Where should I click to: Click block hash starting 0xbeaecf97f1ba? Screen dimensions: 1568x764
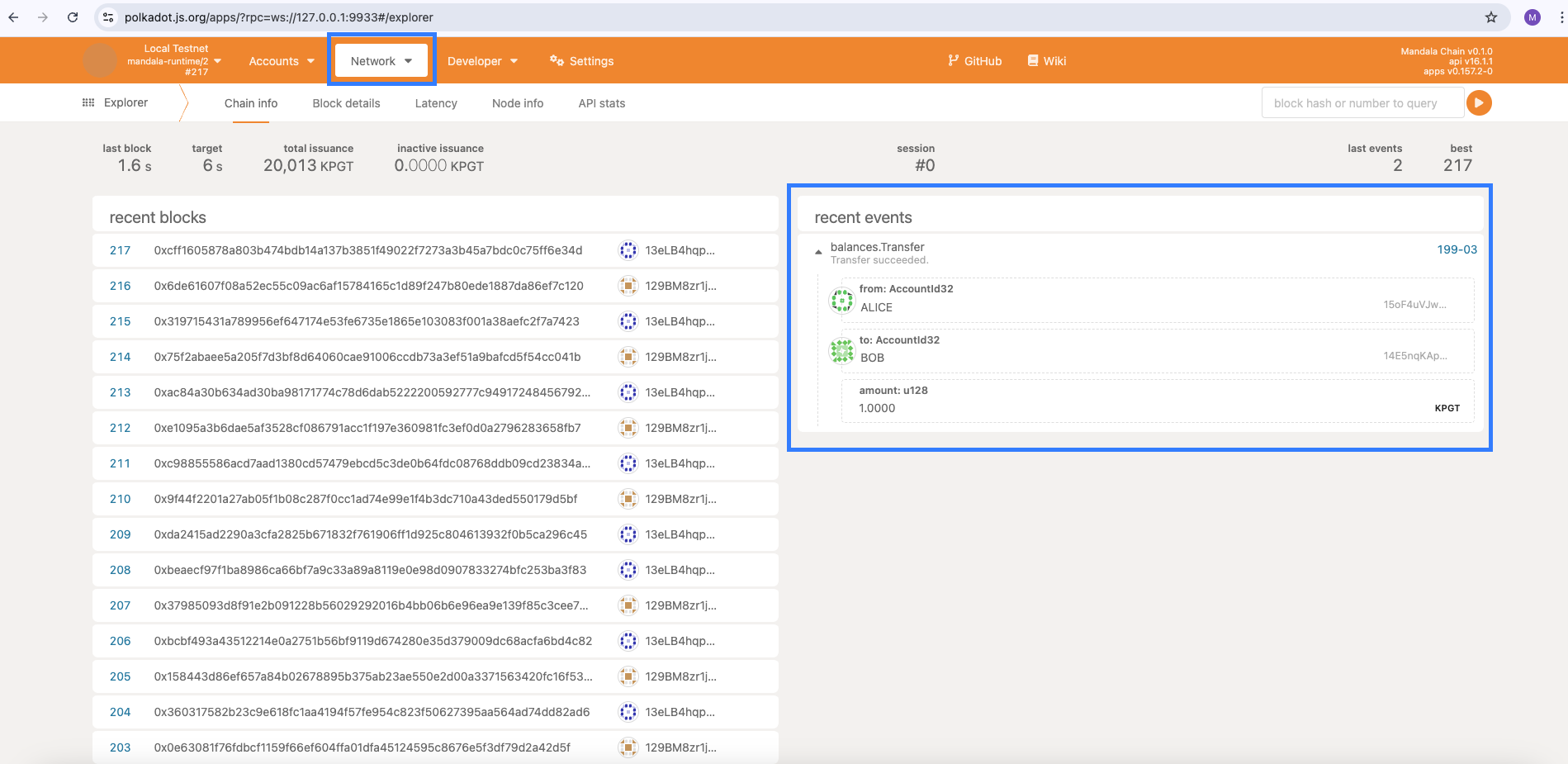[x=370, y=570]
